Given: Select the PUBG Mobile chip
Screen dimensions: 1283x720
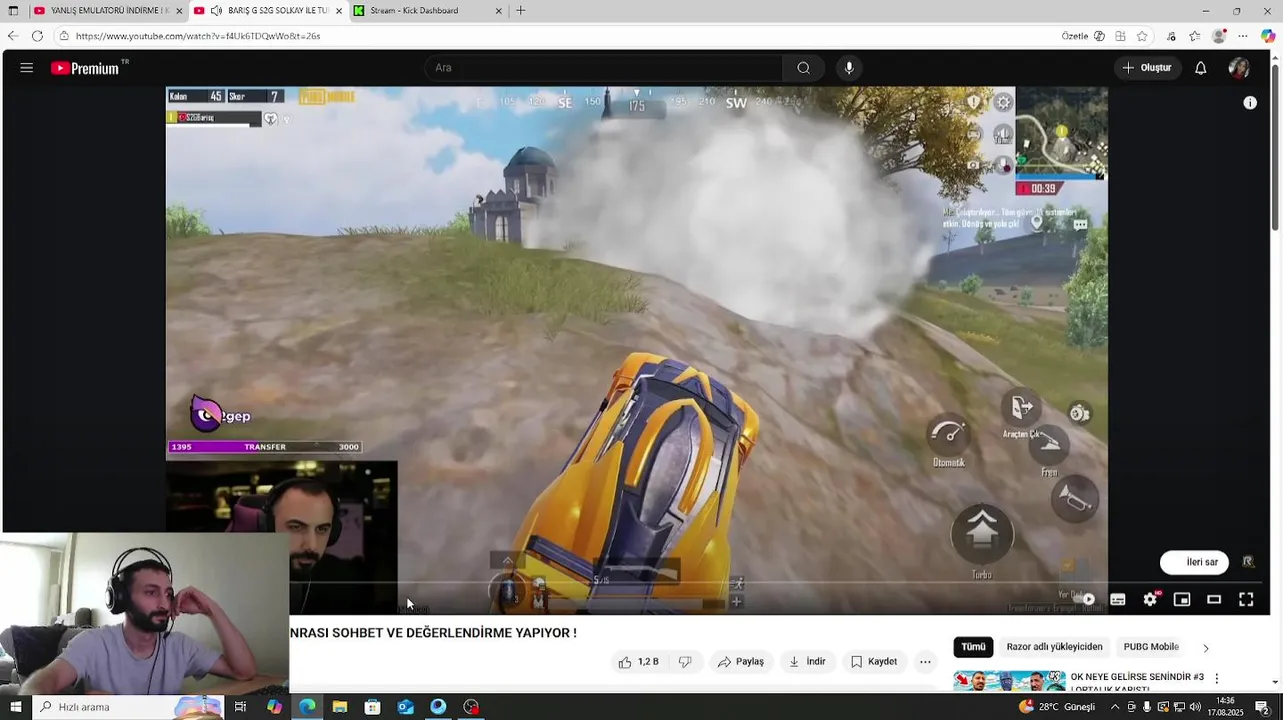Looking at the screenshot, I should (x=1151, y=647).
